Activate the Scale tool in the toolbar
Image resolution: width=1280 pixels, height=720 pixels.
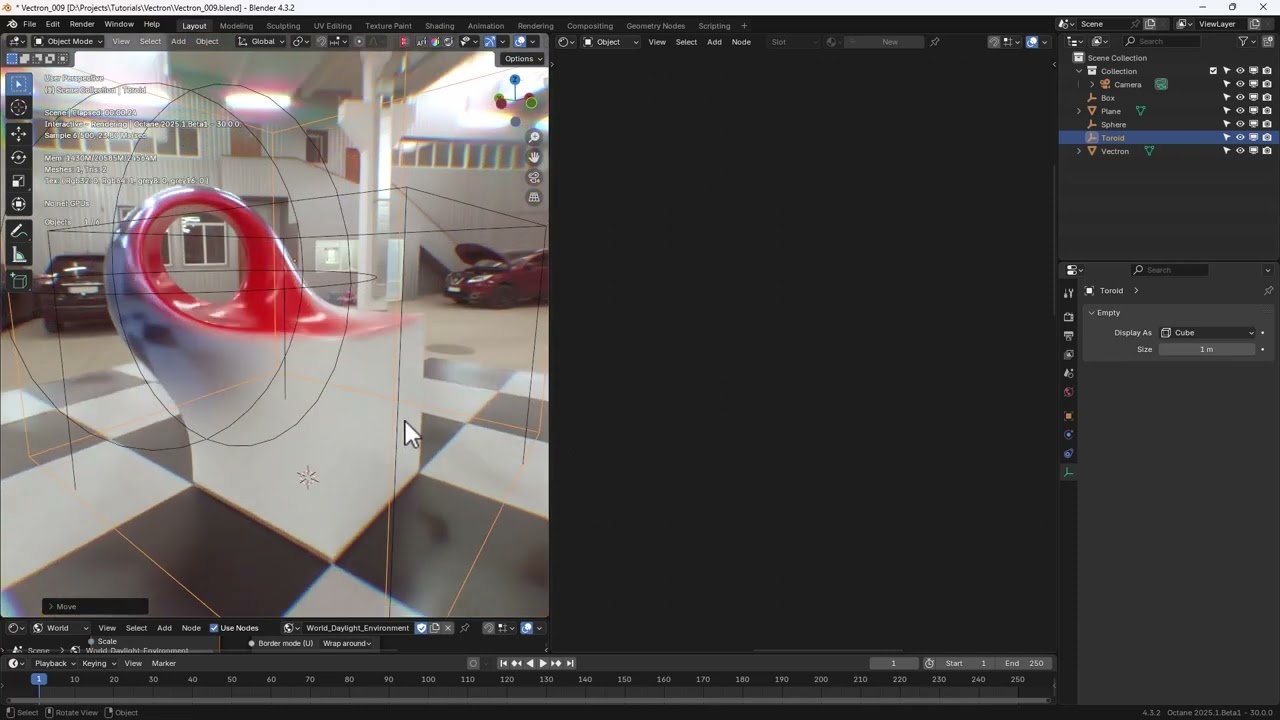click(x=19, y=181)
